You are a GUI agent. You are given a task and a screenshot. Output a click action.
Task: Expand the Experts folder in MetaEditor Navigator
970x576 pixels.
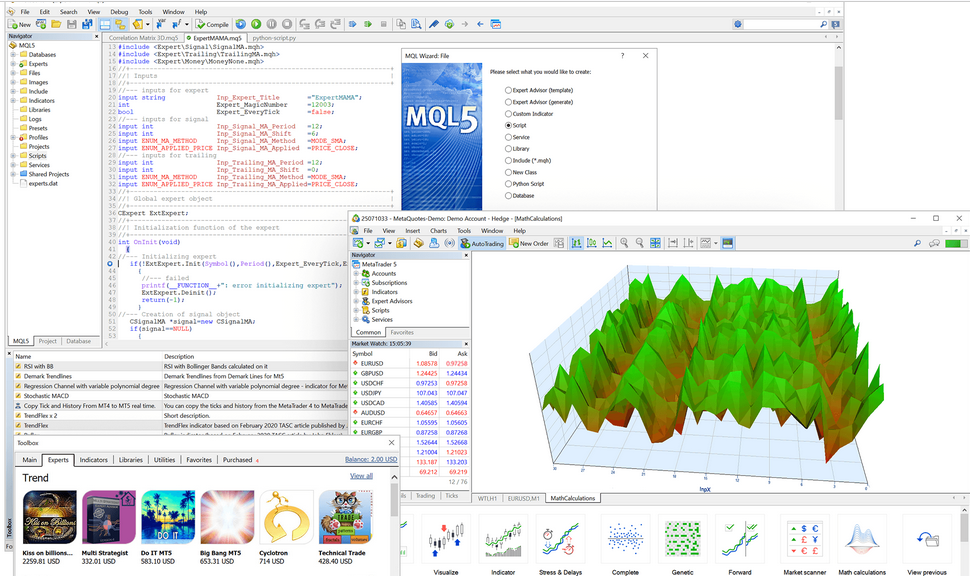click(13, 64)
